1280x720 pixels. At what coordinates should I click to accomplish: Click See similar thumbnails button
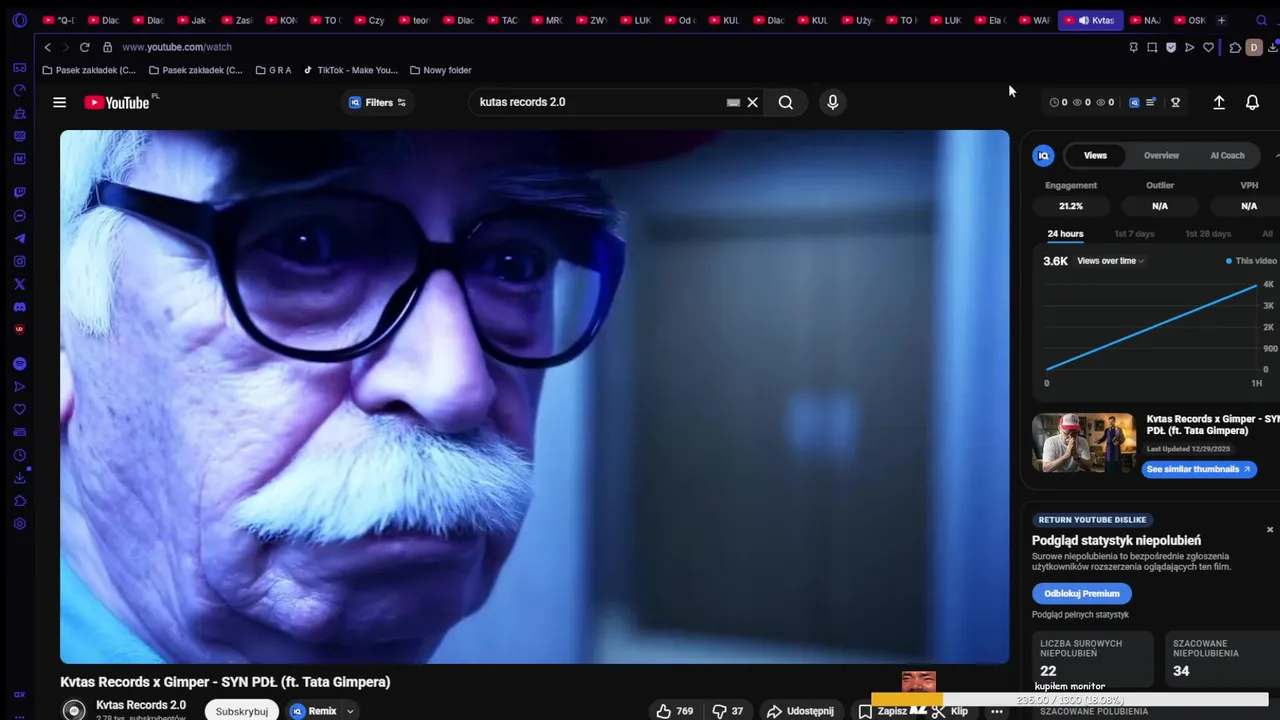[x=1198, y=469]
